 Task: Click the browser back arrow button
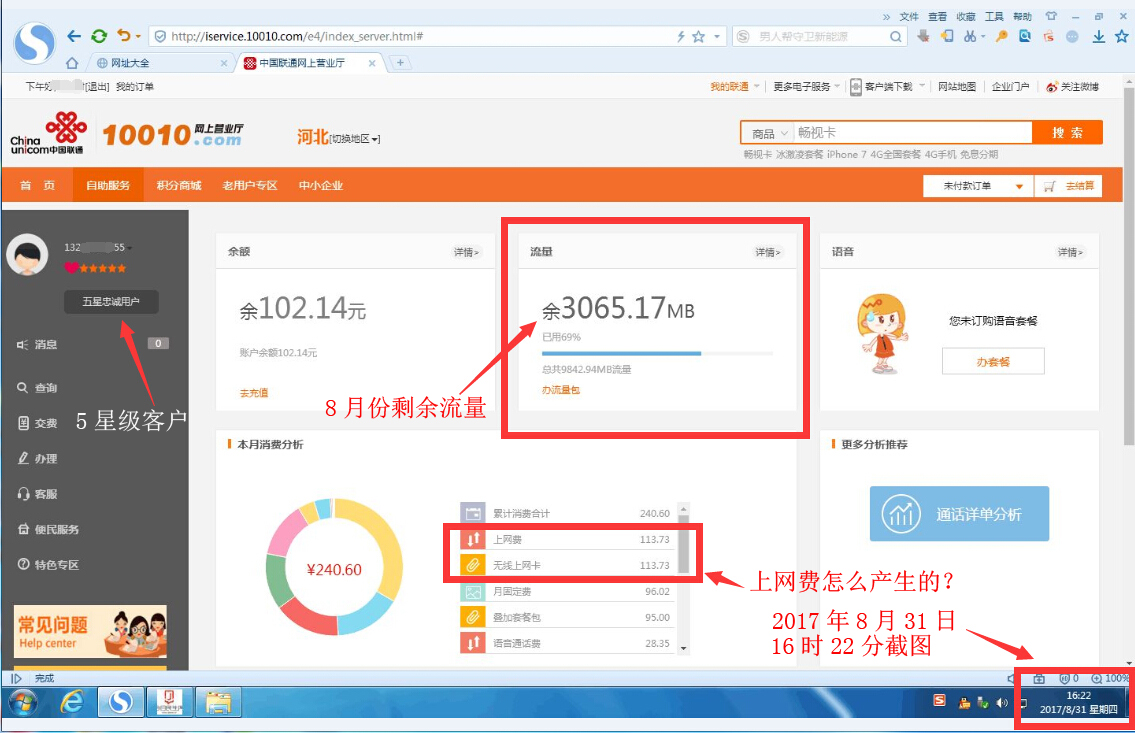click(74, 36)
